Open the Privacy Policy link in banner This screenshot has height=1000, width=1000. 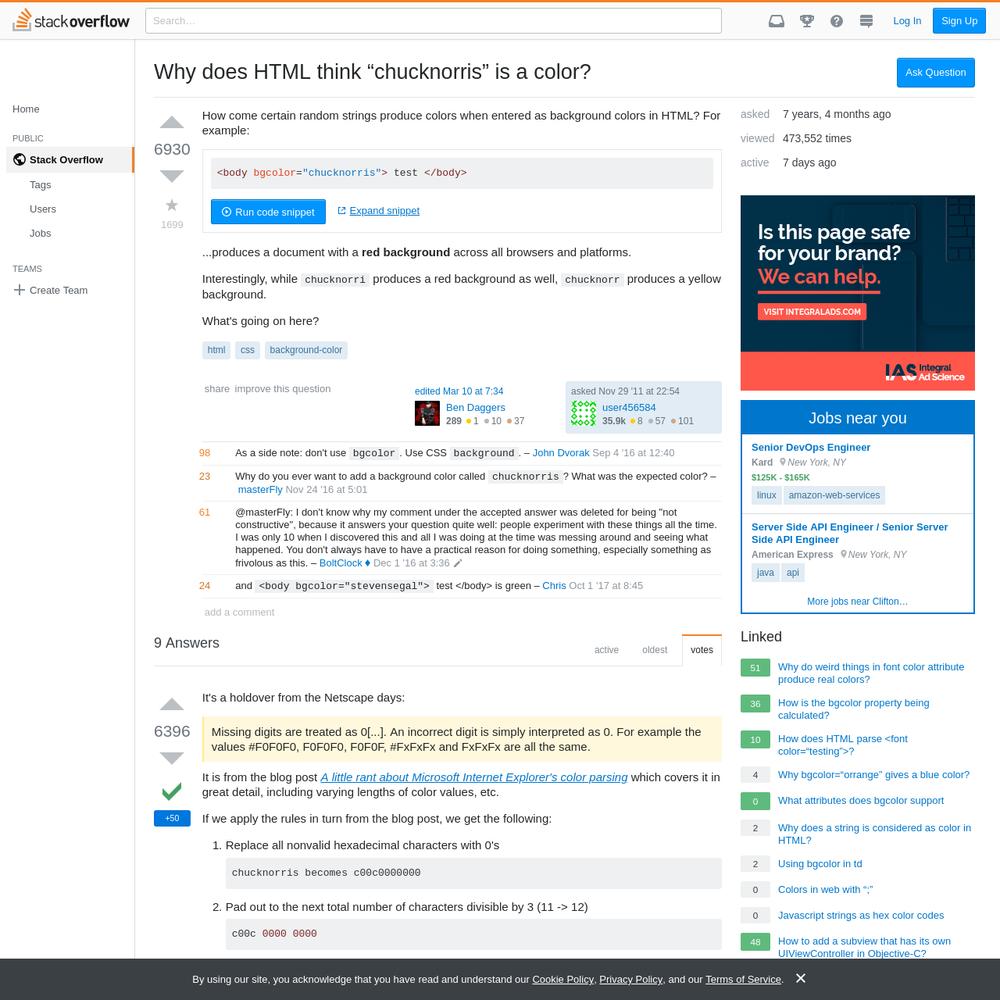pyautogui.click(x=631, y=980)
